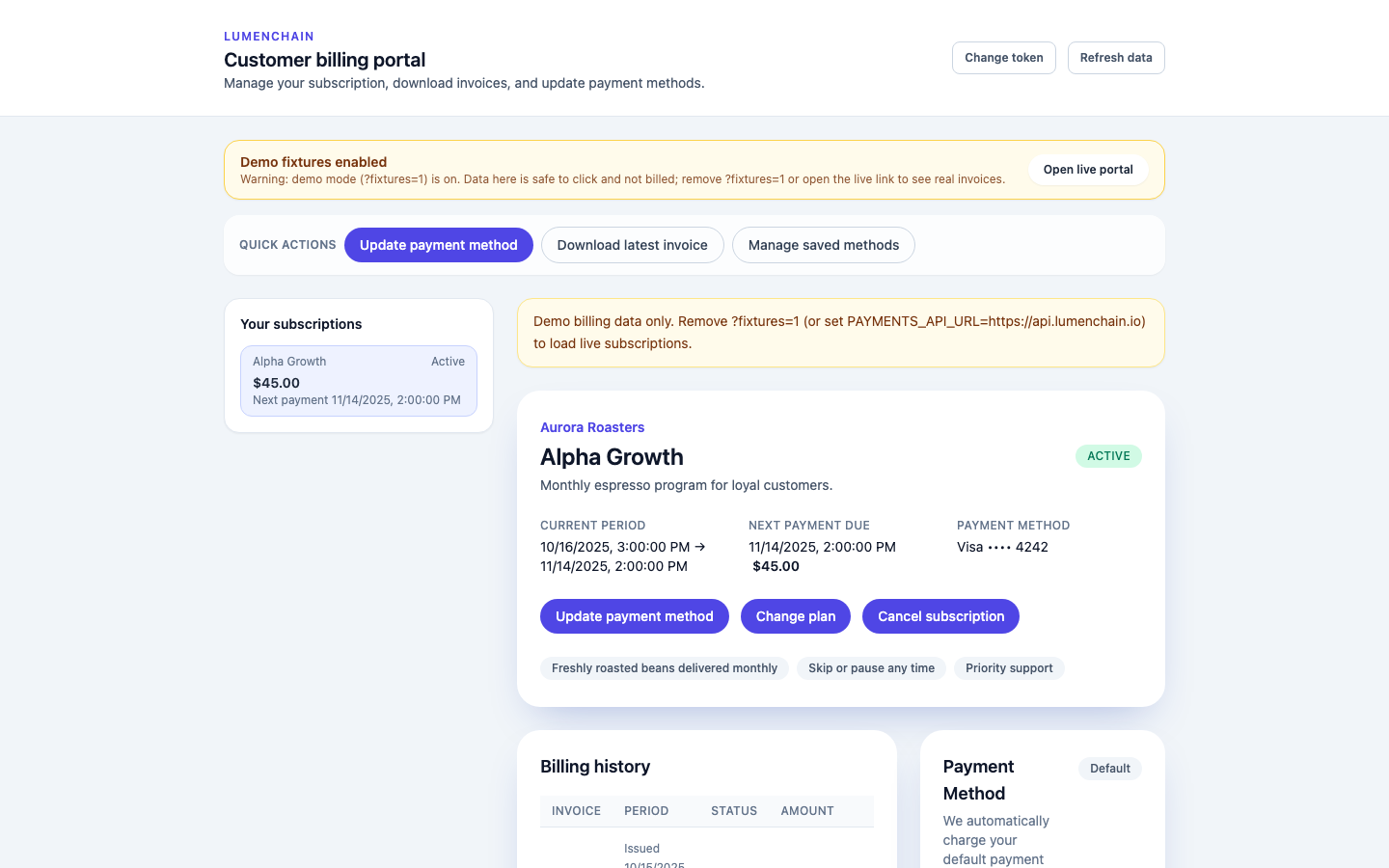Click the Aurora Roasters merchant link
Screen dimensions: 1389x868
click(x=592, y=427)
